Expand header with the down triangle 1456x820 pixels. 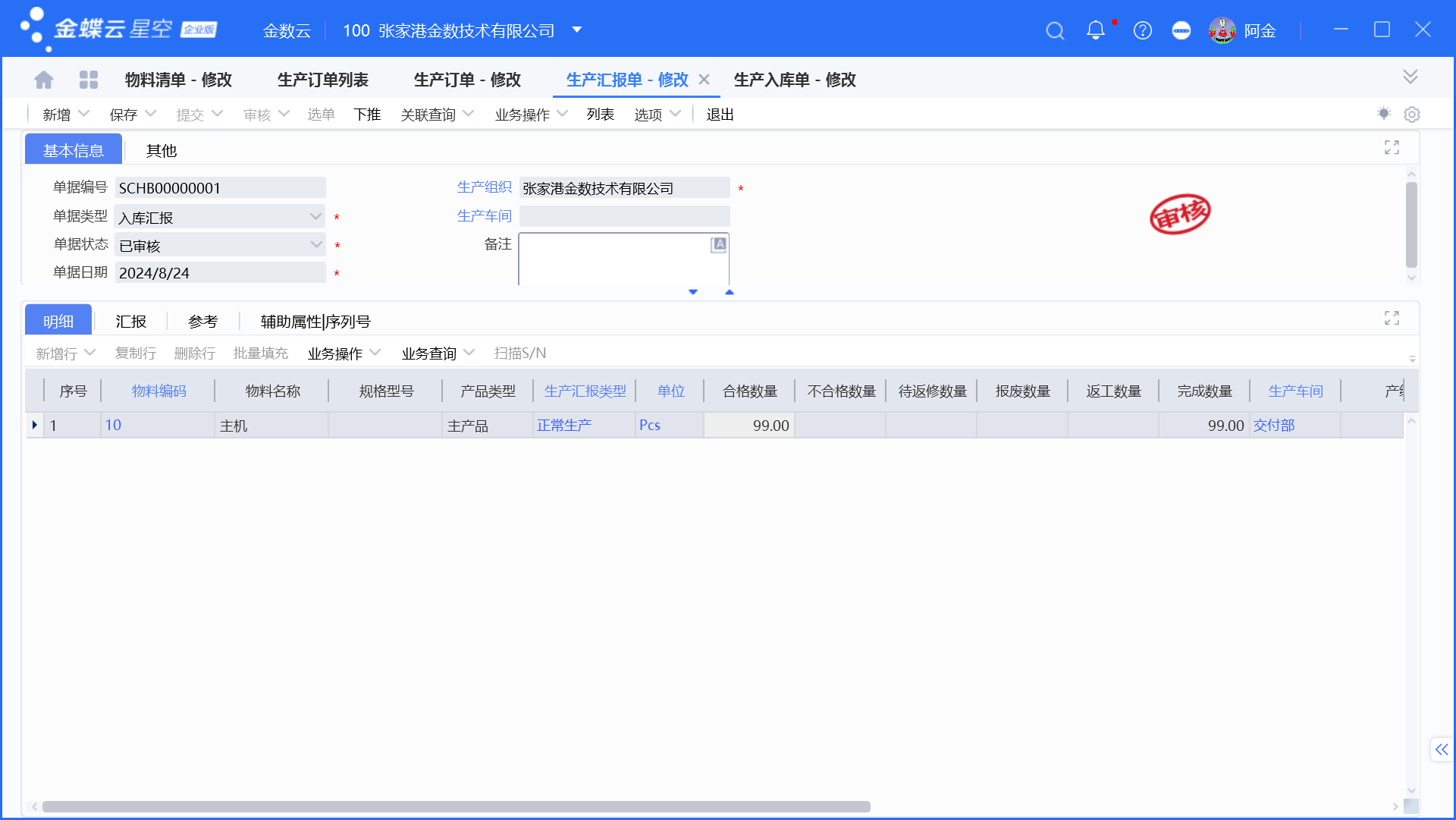pyautogui.click(x=693, y=292)
